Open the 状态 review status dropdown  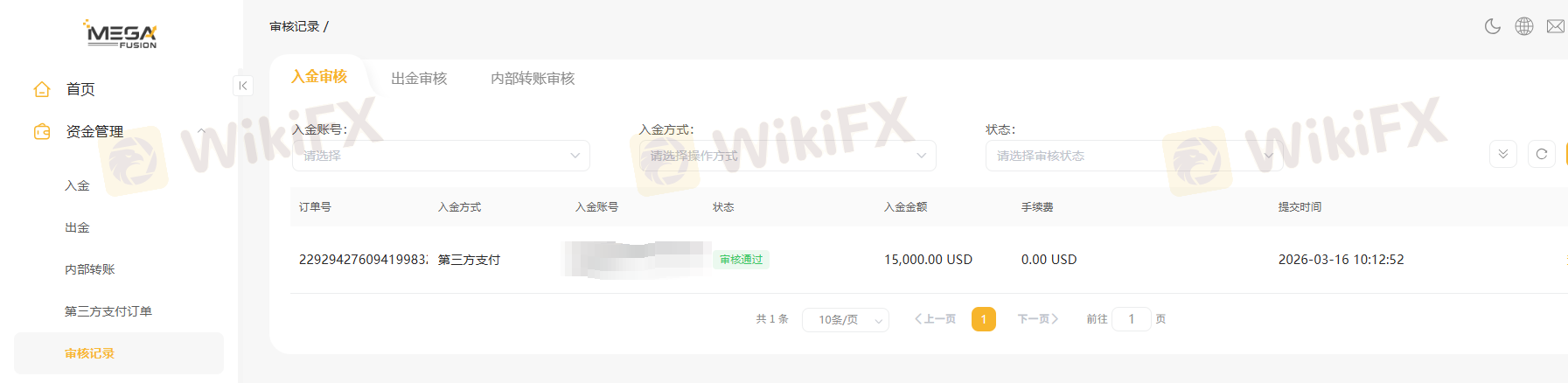tap(1134, 156)
